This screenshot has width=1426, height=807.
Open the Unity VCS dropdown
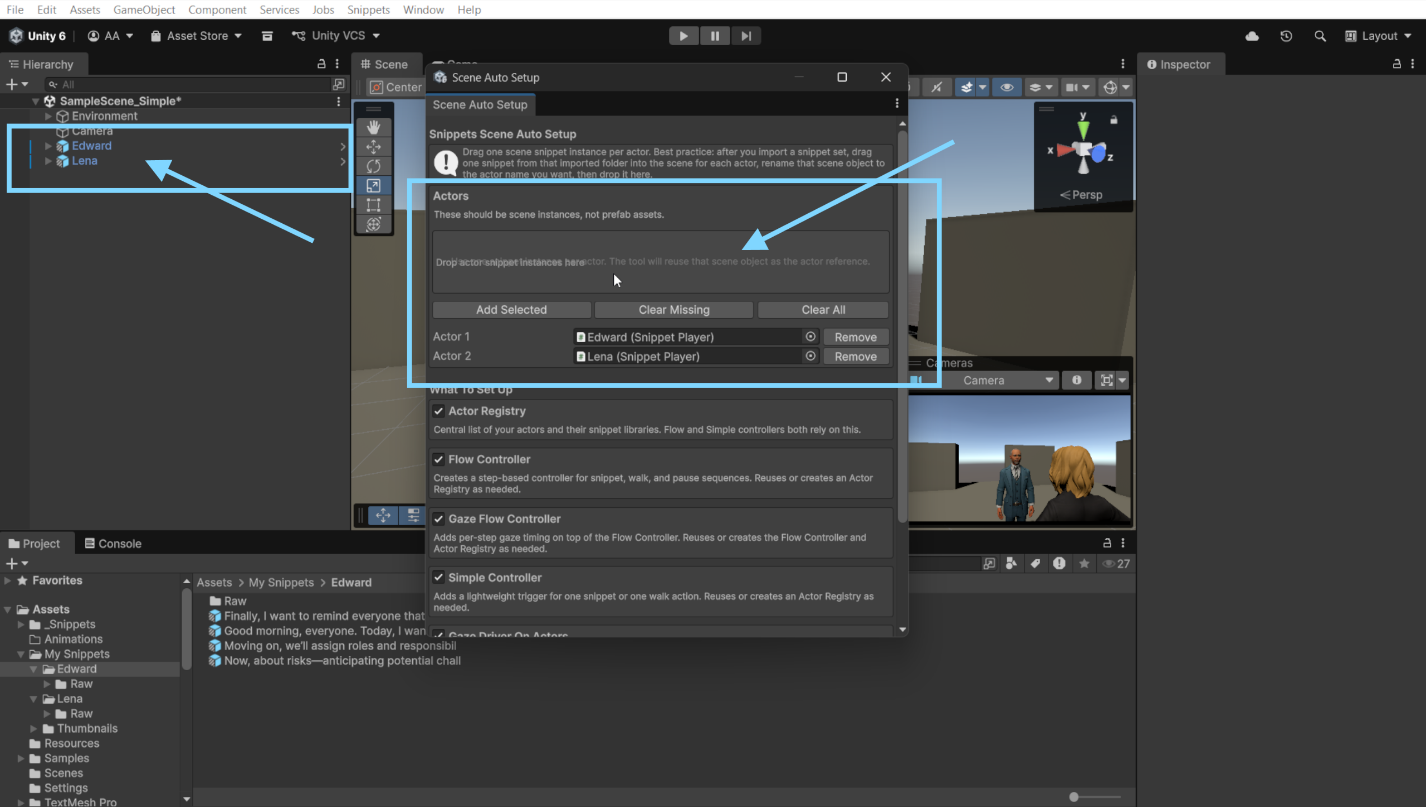click(x=336, y=36)
